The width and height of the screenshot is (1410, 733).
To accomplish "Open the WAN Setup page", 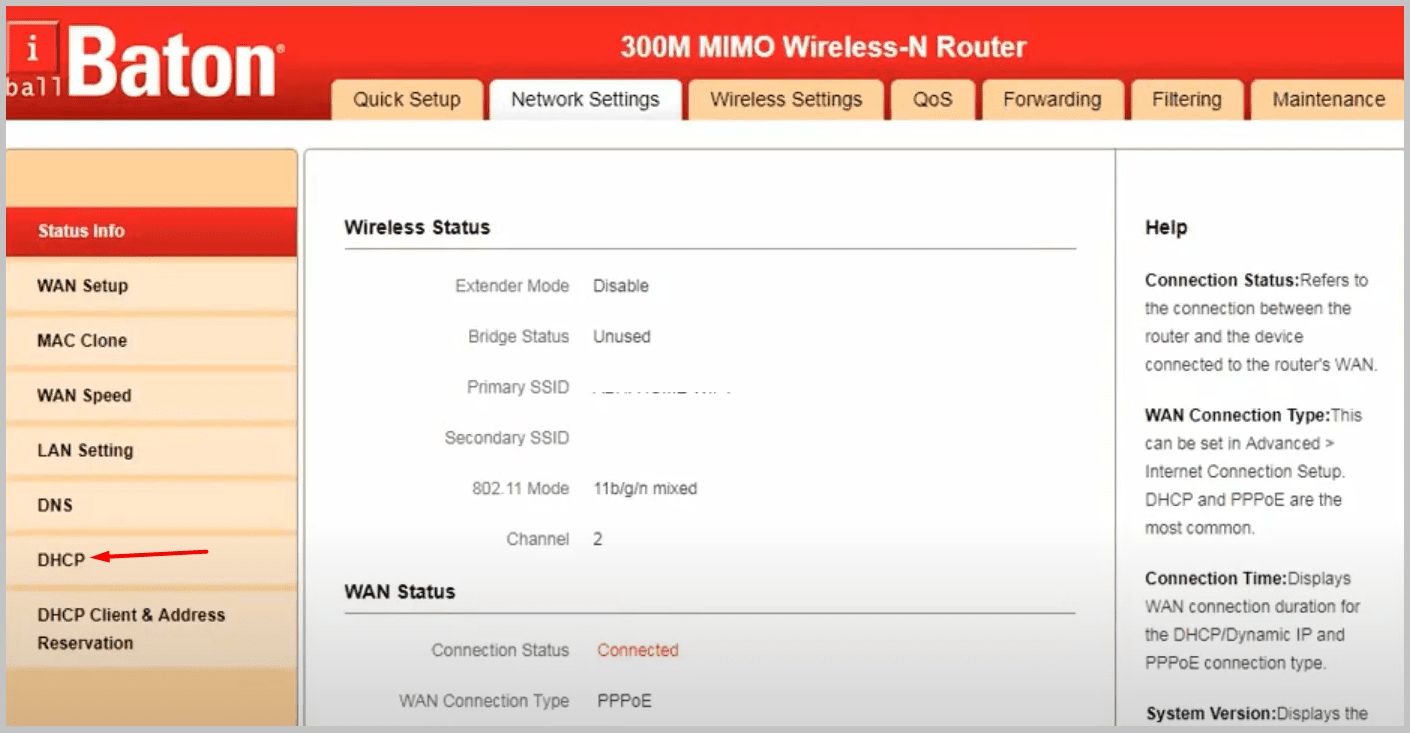I will [82, 286].
